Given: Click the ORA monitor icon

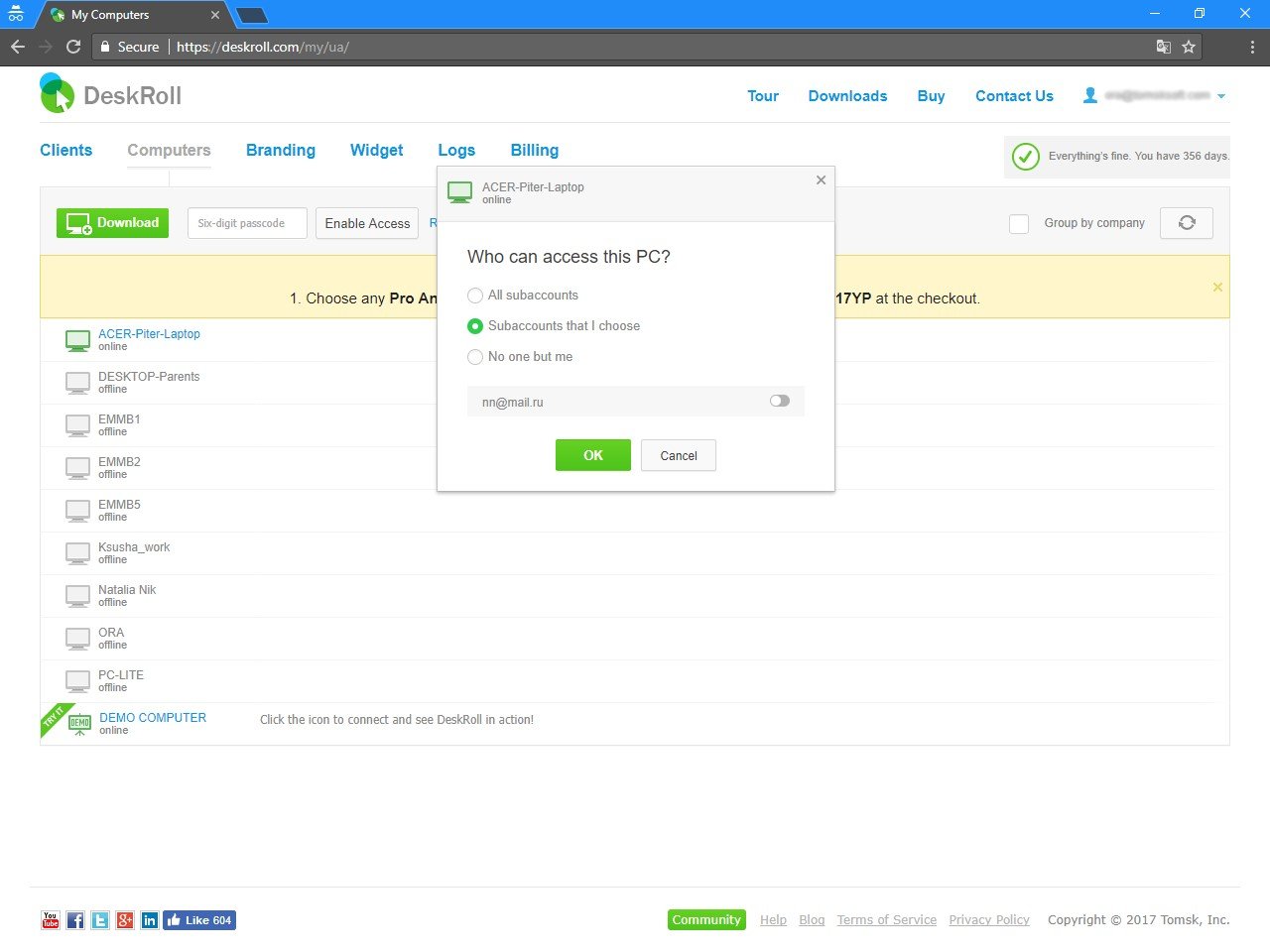Looking at the screenshot, I should coord(77,639).
